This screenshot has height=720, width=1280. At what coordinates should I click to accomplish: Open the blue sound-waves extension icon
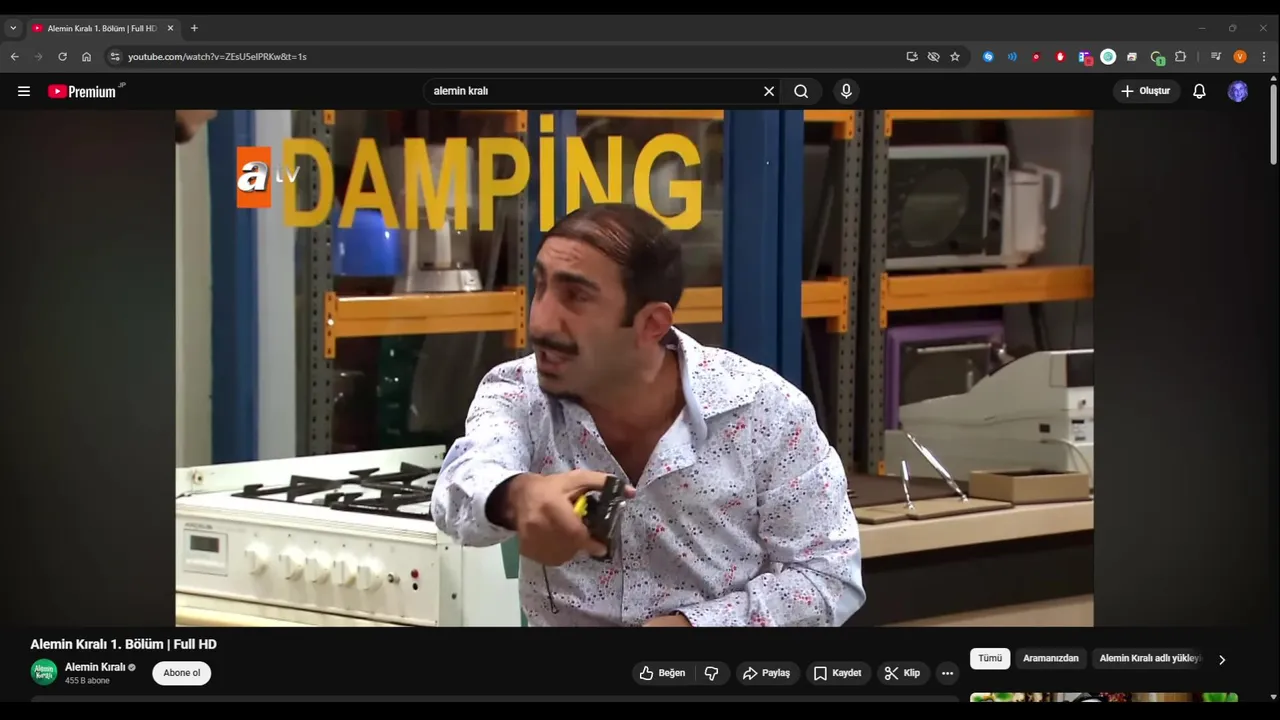tap(1012, 57)
